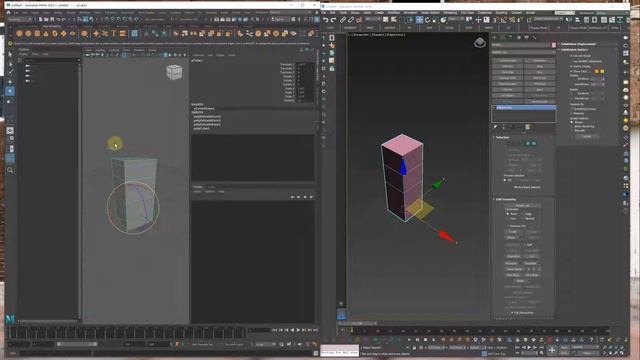The width and height of the screenshot is (640, 360).
Task: Open the Modifiers menu in 3ds Max
Action: point(393,13)
